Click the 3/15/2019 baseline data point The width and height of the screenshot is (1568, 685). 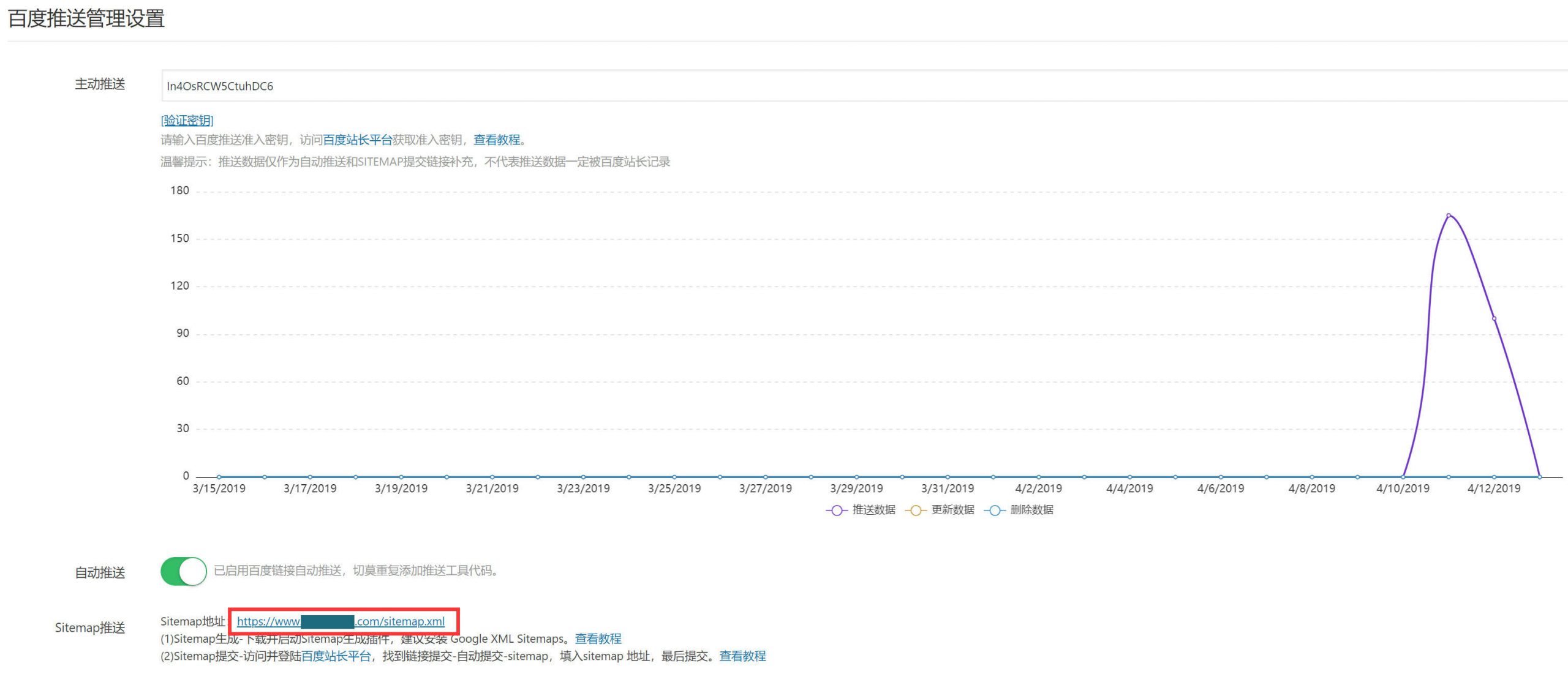(219, 477)
